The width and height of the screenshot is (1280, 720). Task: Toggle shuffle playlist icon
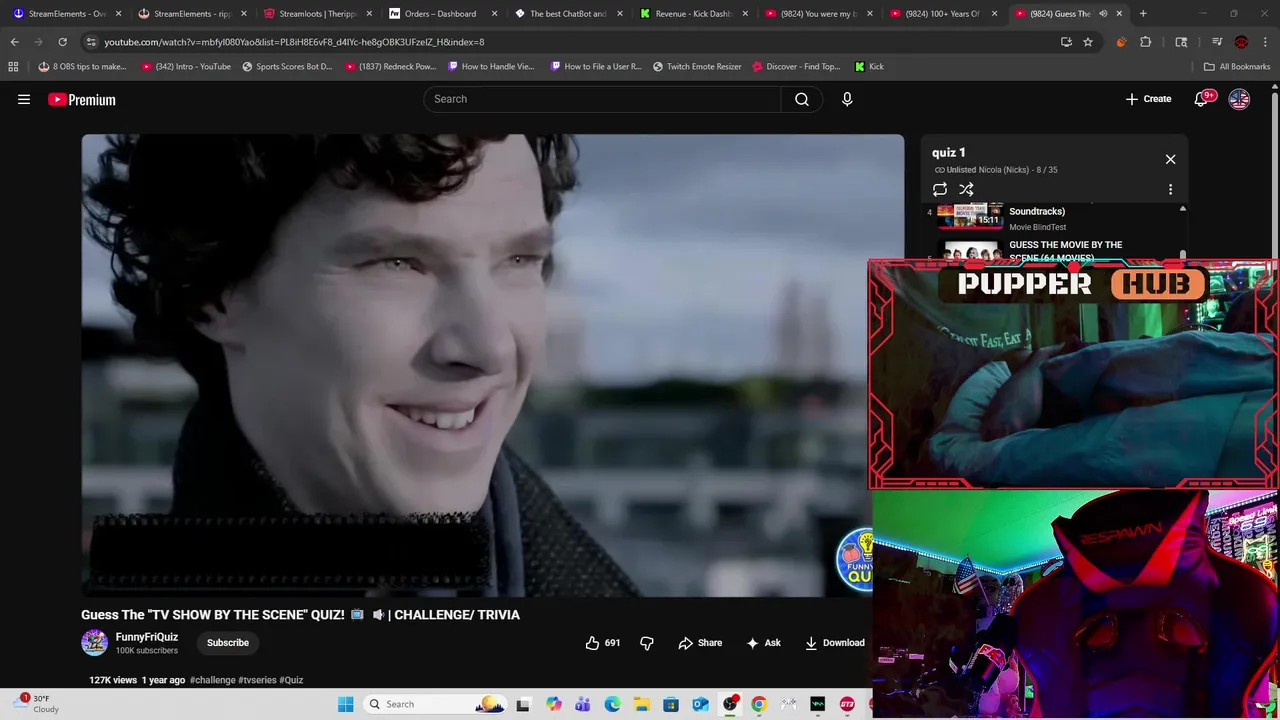pyautogui.click(x=966, y=189)
